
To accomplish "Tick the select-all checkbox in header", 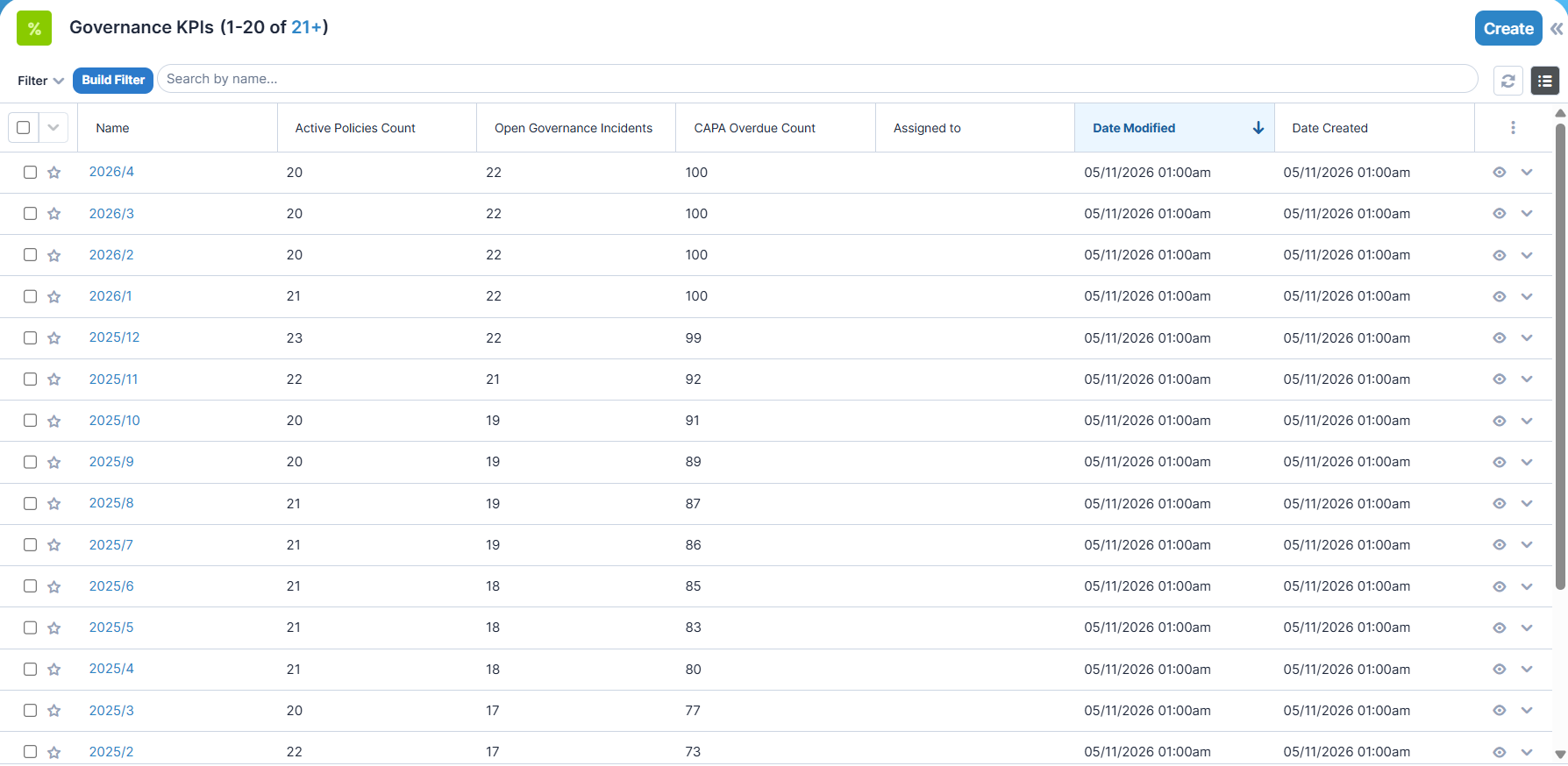I will tap(24, 128).
